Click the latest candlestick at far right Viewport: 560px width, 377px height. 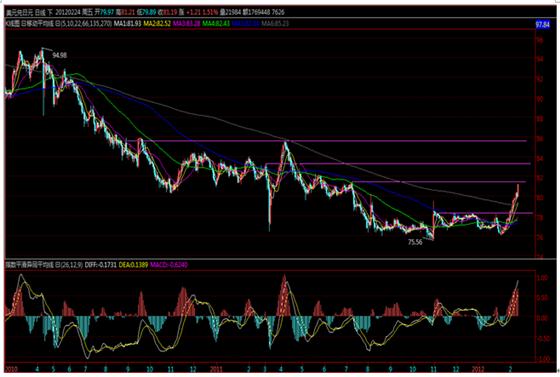click(x=518, y=190)
